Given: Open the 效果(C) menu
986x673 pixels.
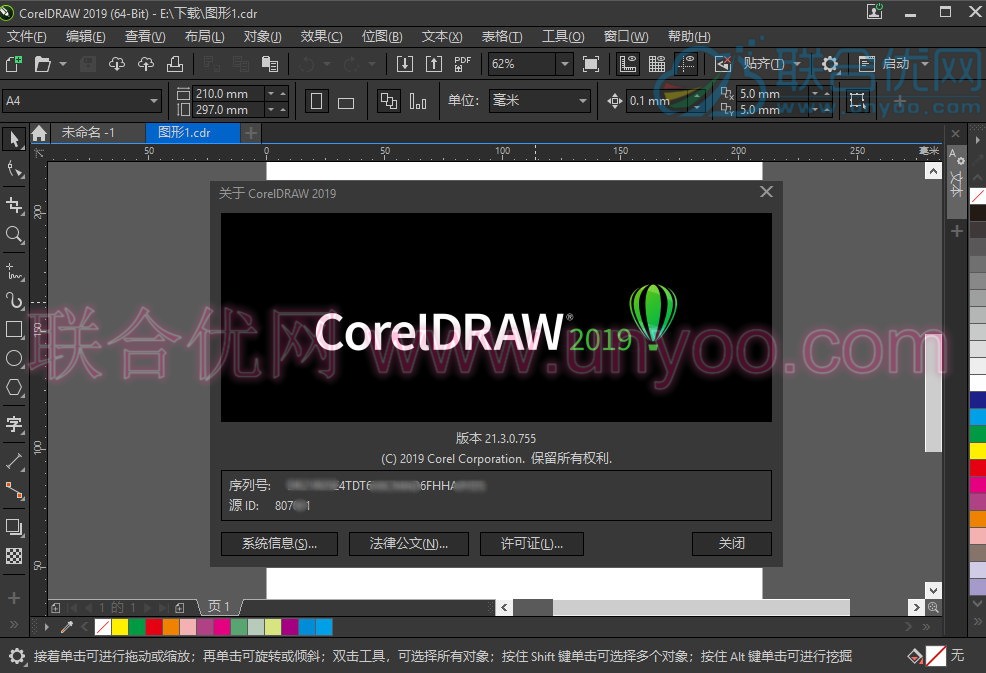Looking at the screenshot, I should 321,36.
